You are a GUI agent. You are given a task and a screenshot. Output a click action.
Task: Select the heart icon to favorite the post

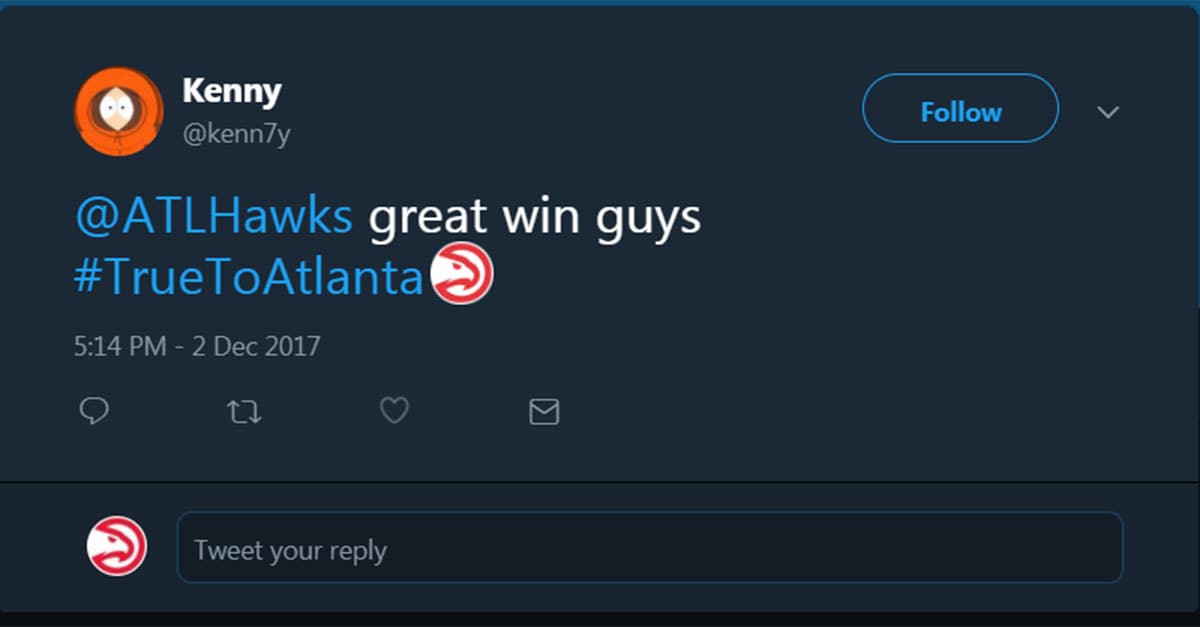[x=394, y=410]
